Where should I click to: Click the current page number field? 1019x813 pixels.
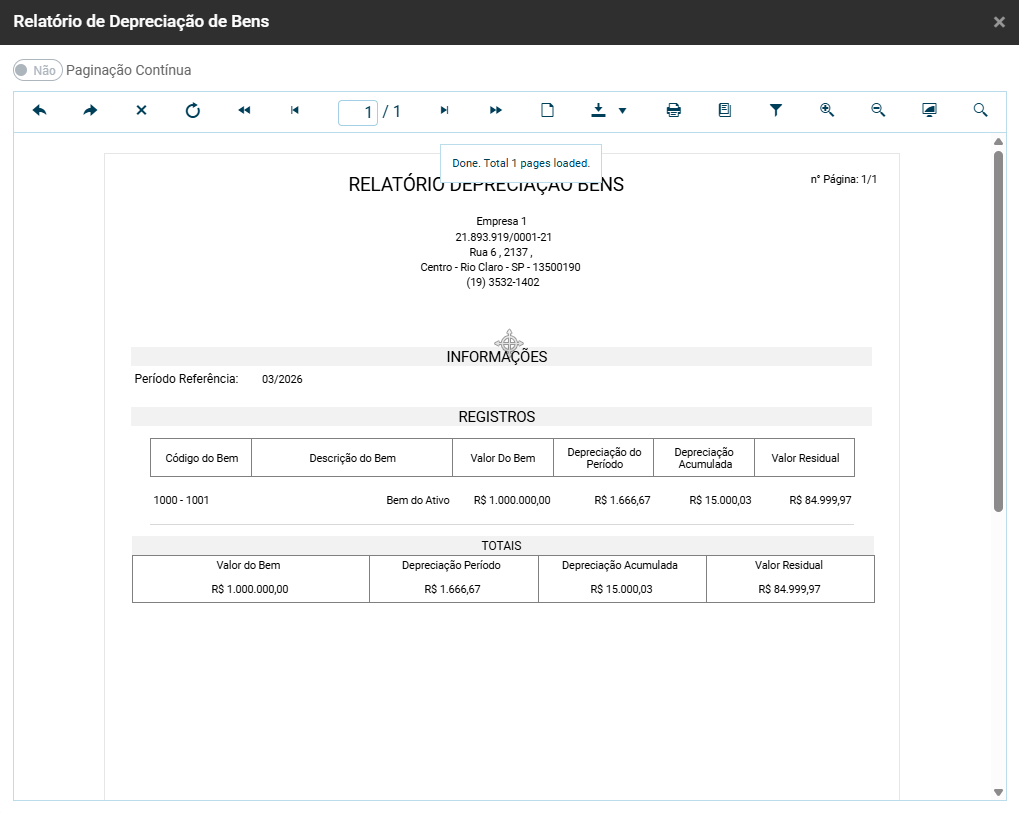358,112
